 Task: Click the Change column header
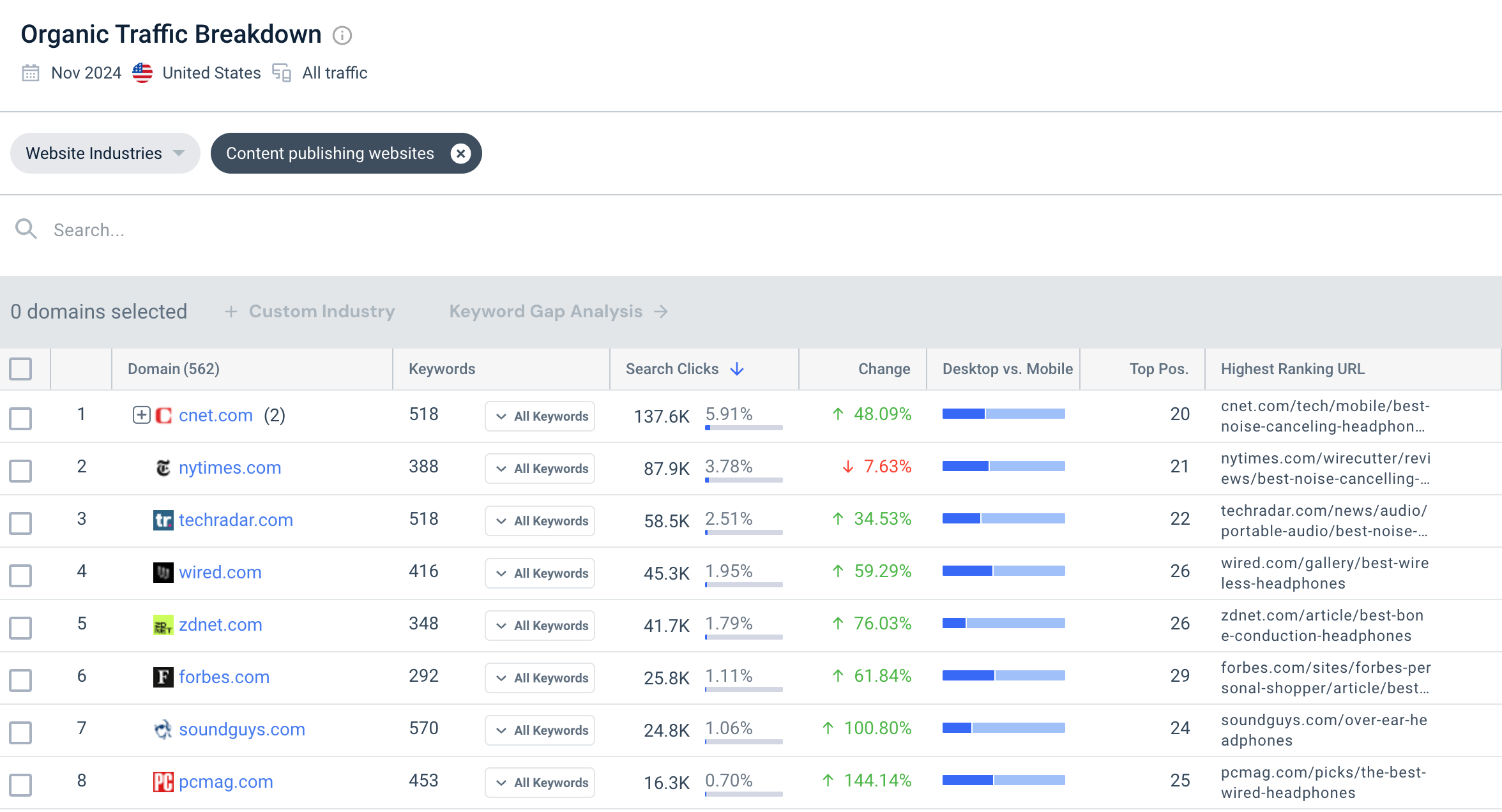tap(884, 369)
